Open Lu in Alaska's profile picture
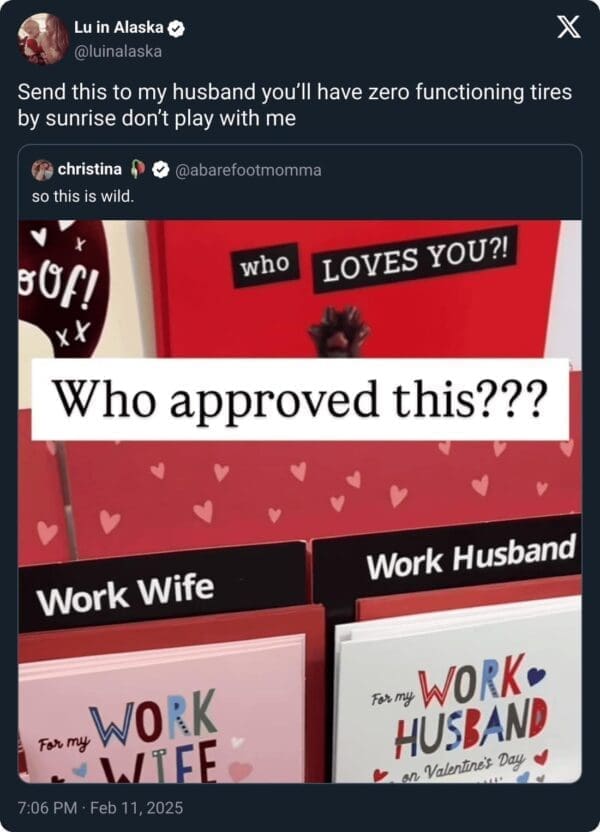Image resolution: width=600 pixels, height=832 pixels. [42, 38]
